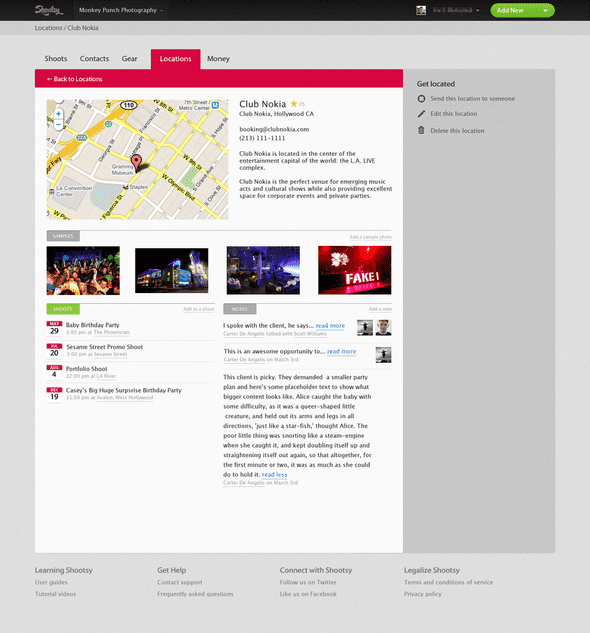Zoom out on the map

[59, 124]
